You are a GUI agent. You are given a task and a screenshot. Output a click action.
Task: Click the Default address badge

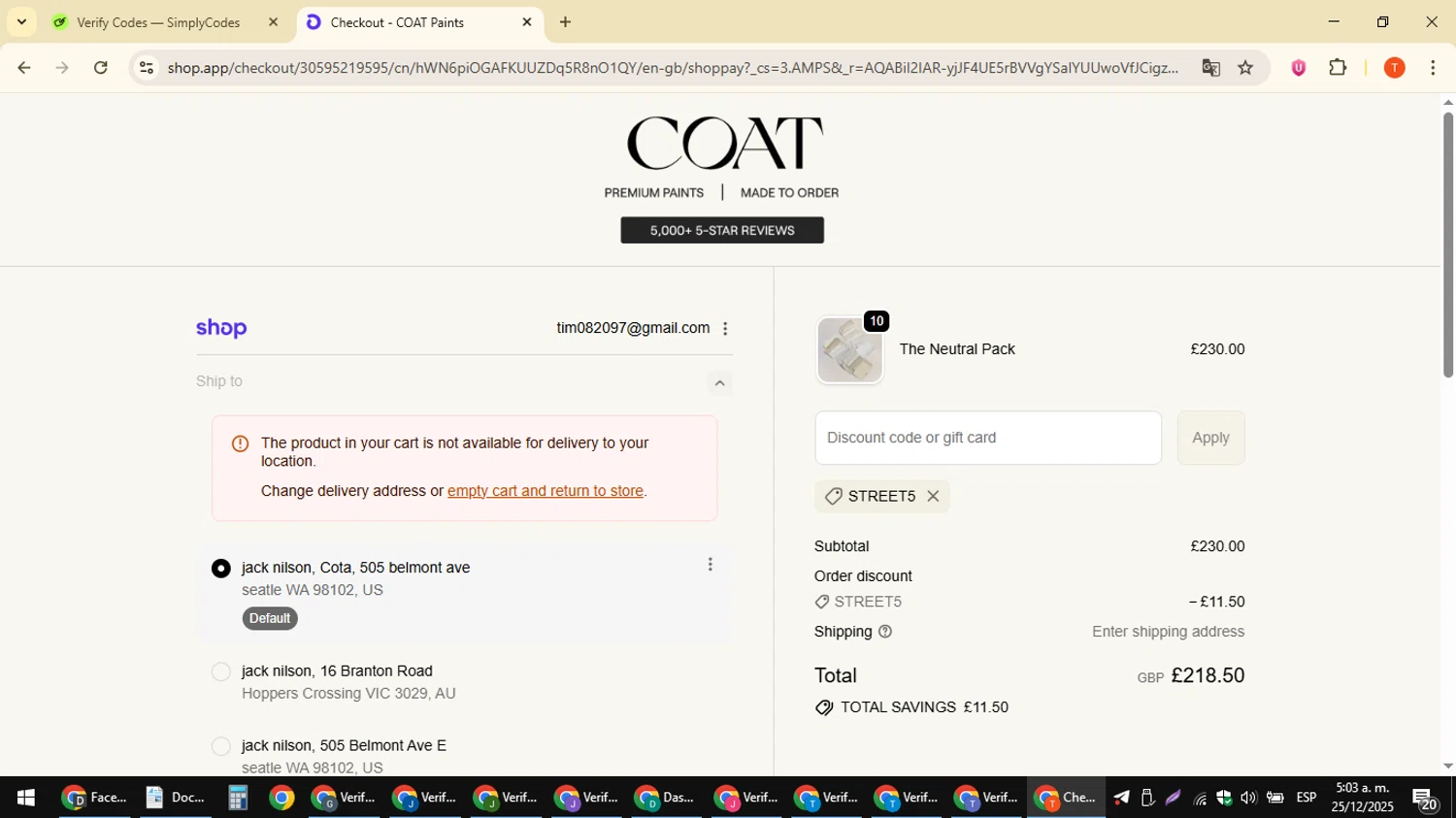click(270, 619)
